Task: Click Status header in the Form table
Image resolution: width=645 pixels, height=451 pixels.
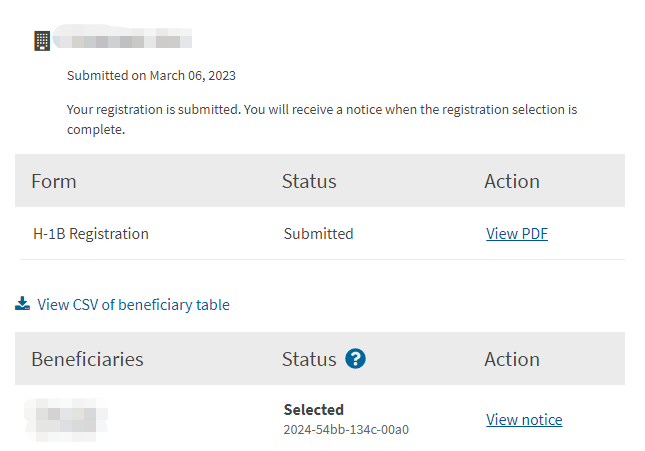Action: tap(309, 181)
